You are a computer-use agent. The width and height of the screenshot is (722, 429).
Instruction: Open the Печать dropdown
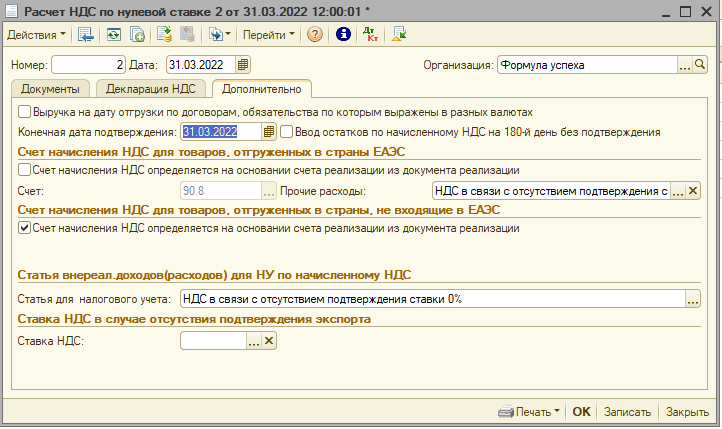point(530,412)
